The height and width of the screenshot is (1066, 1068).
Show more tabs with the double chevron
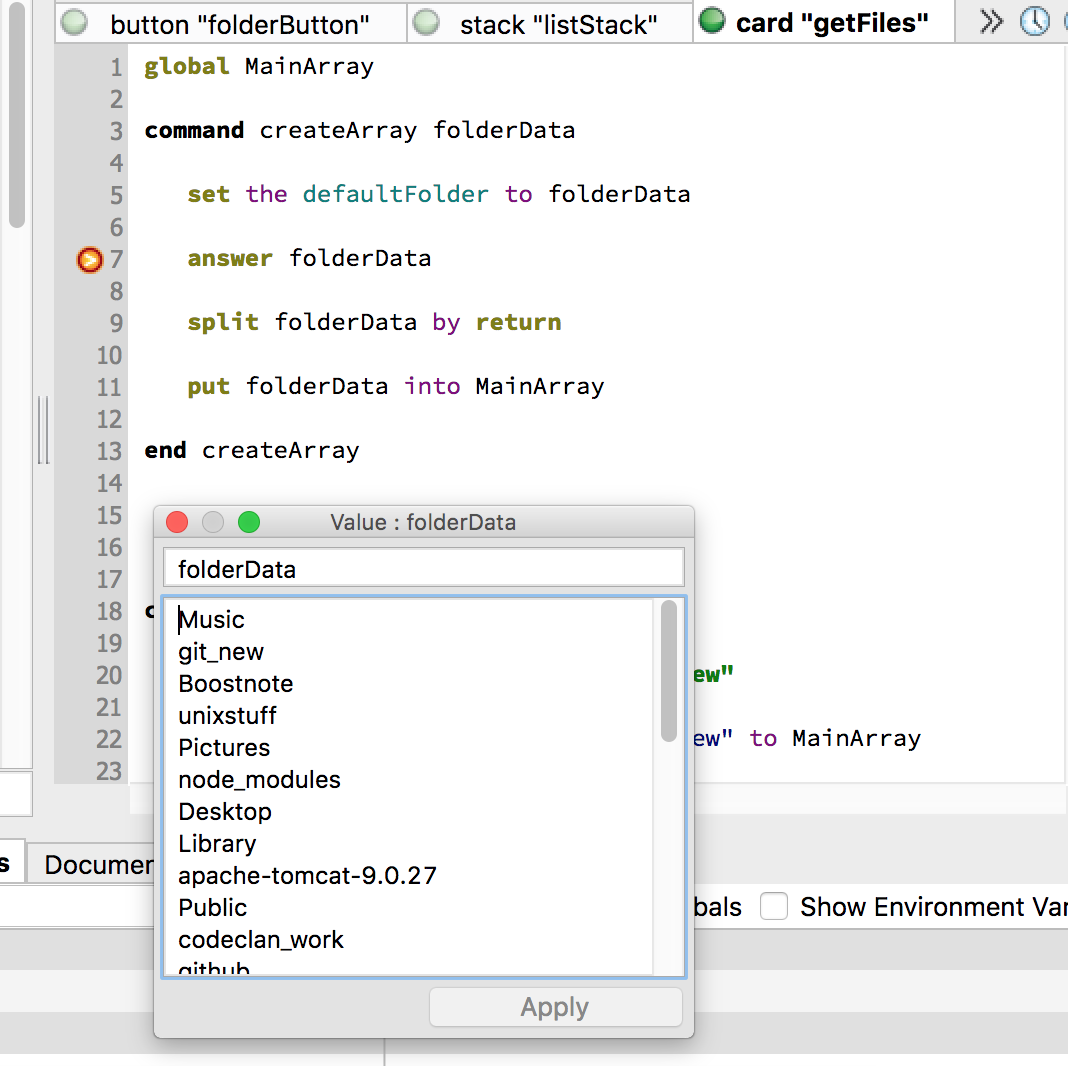click(991, 22)
